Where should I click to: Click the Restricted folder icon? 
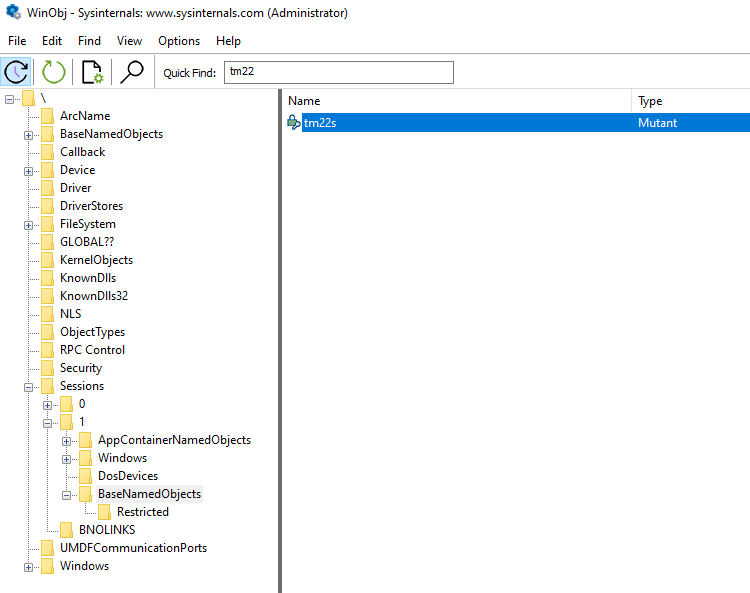(x=104, y=512)
